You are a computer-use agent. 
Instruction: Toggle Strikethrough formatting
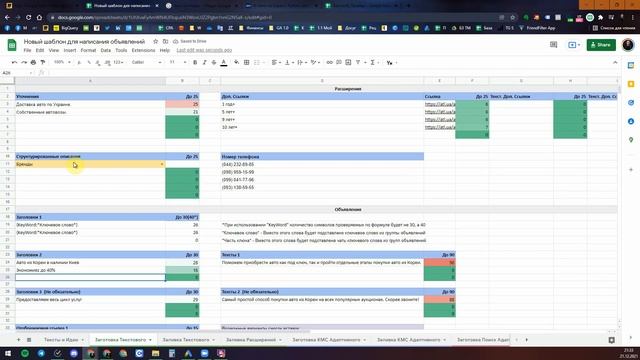pyautogui.click(x=214, y=62)
